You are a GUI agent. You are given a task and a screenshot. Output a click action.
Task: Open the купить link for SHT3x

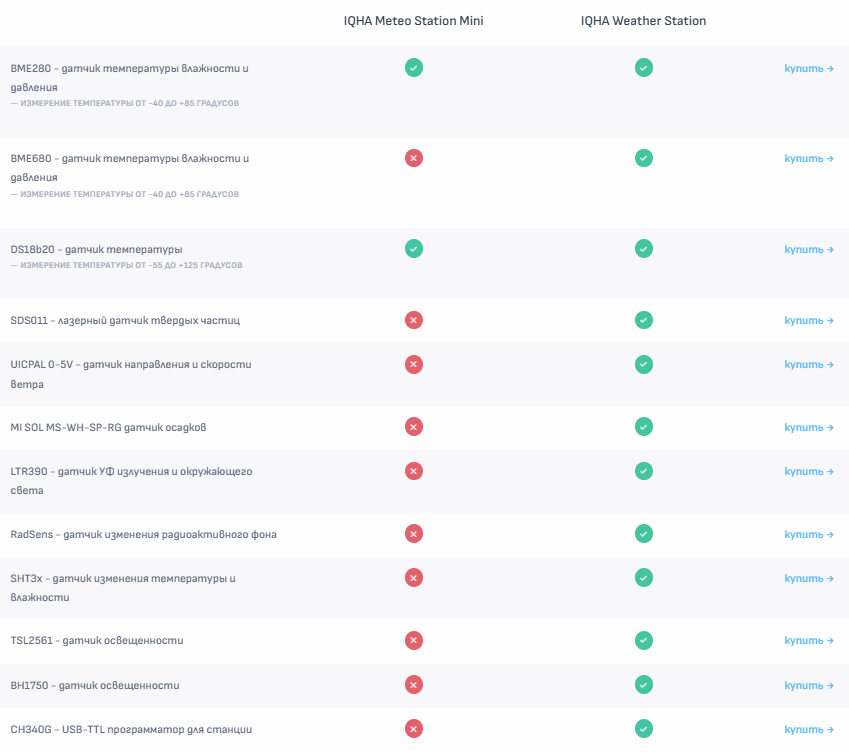pyautogui.click(x=809, y=579)
